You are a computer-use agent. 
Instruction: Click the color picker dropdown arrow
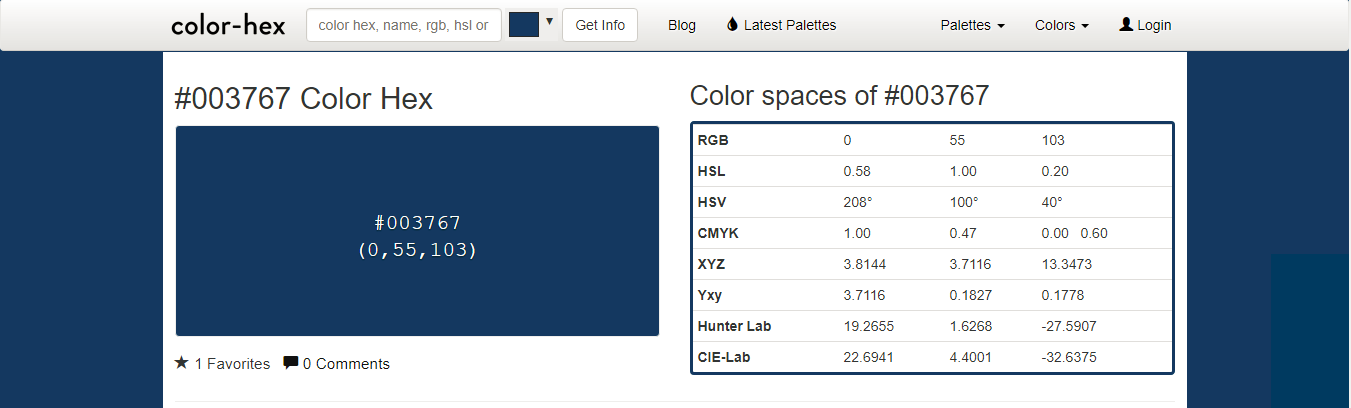(549, 21)
